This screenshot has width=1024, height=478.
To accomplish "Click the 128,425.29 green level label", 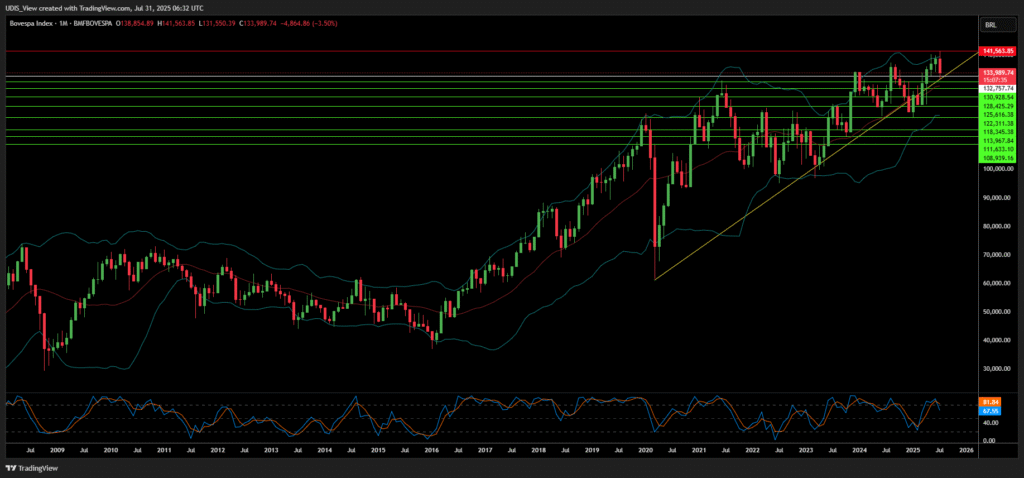I will pyautogui.click(x=998, y=106).
